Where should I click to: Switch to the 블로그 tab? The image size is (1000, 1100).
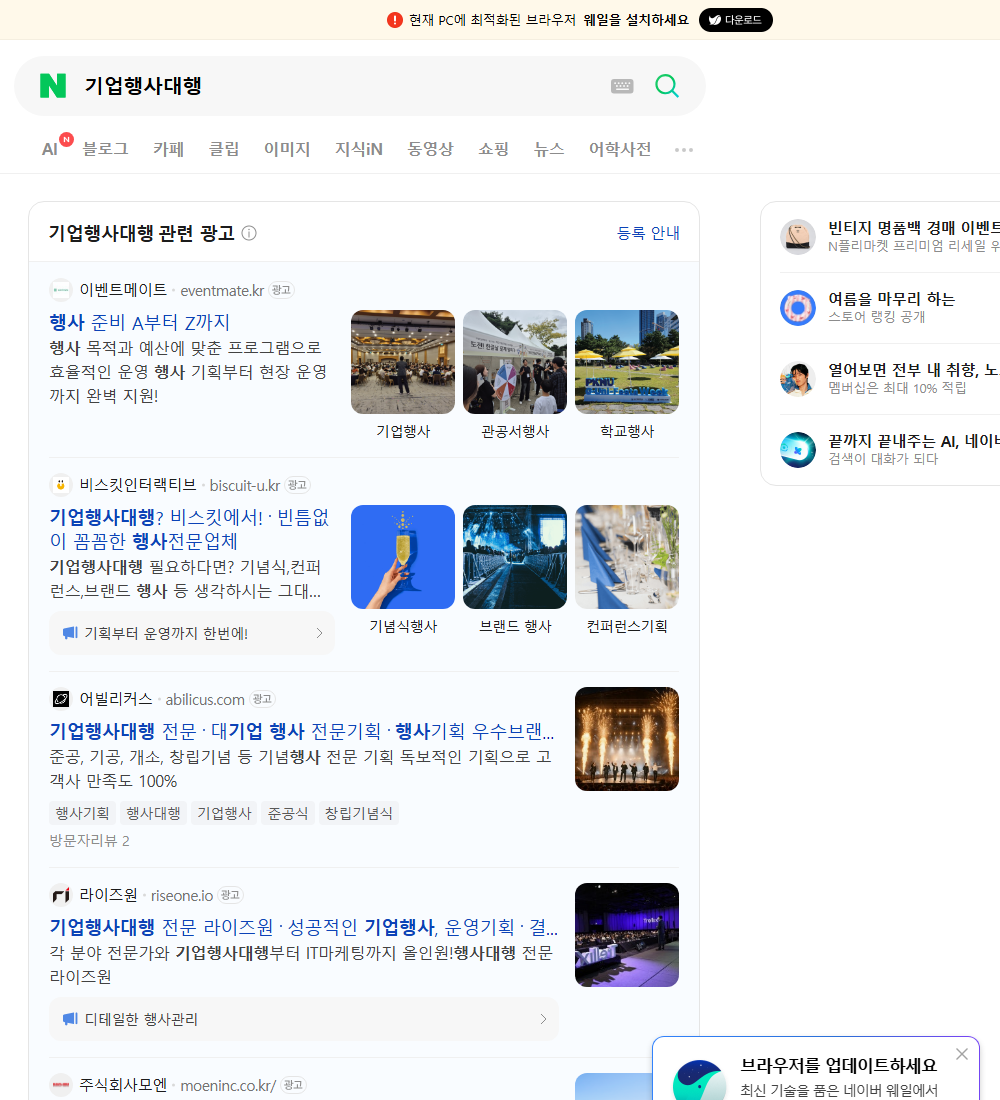105,149
